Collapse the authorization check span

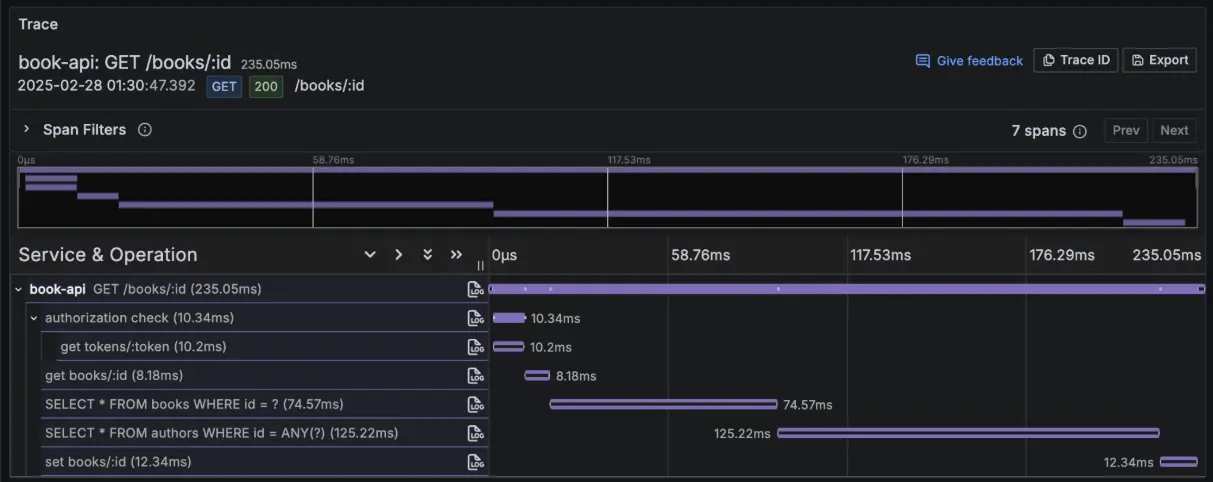(34, 318)
